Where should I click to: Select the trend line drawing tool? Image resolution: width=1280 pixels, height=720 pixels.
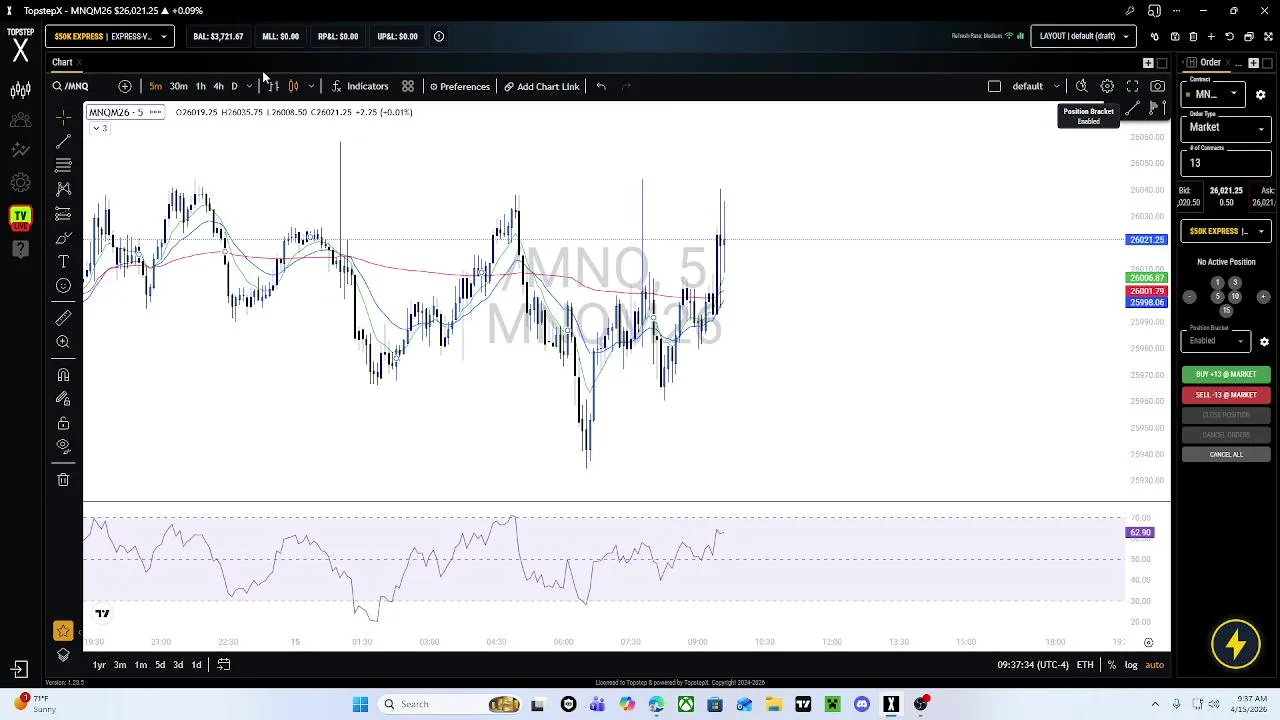[x=63, y=141]
